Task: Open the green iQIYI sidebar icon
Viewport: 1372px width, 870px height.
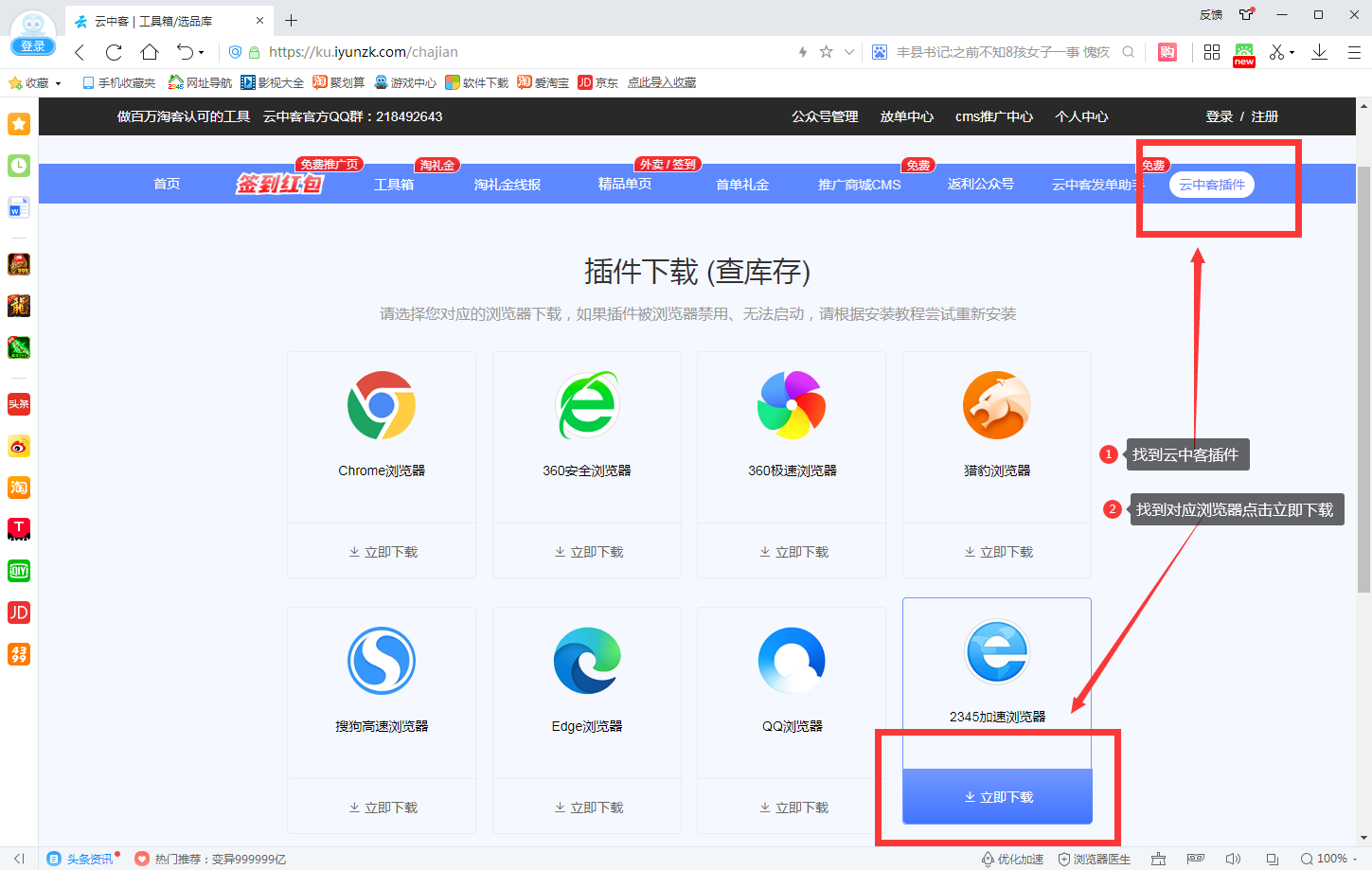Action: pos(19,571)
